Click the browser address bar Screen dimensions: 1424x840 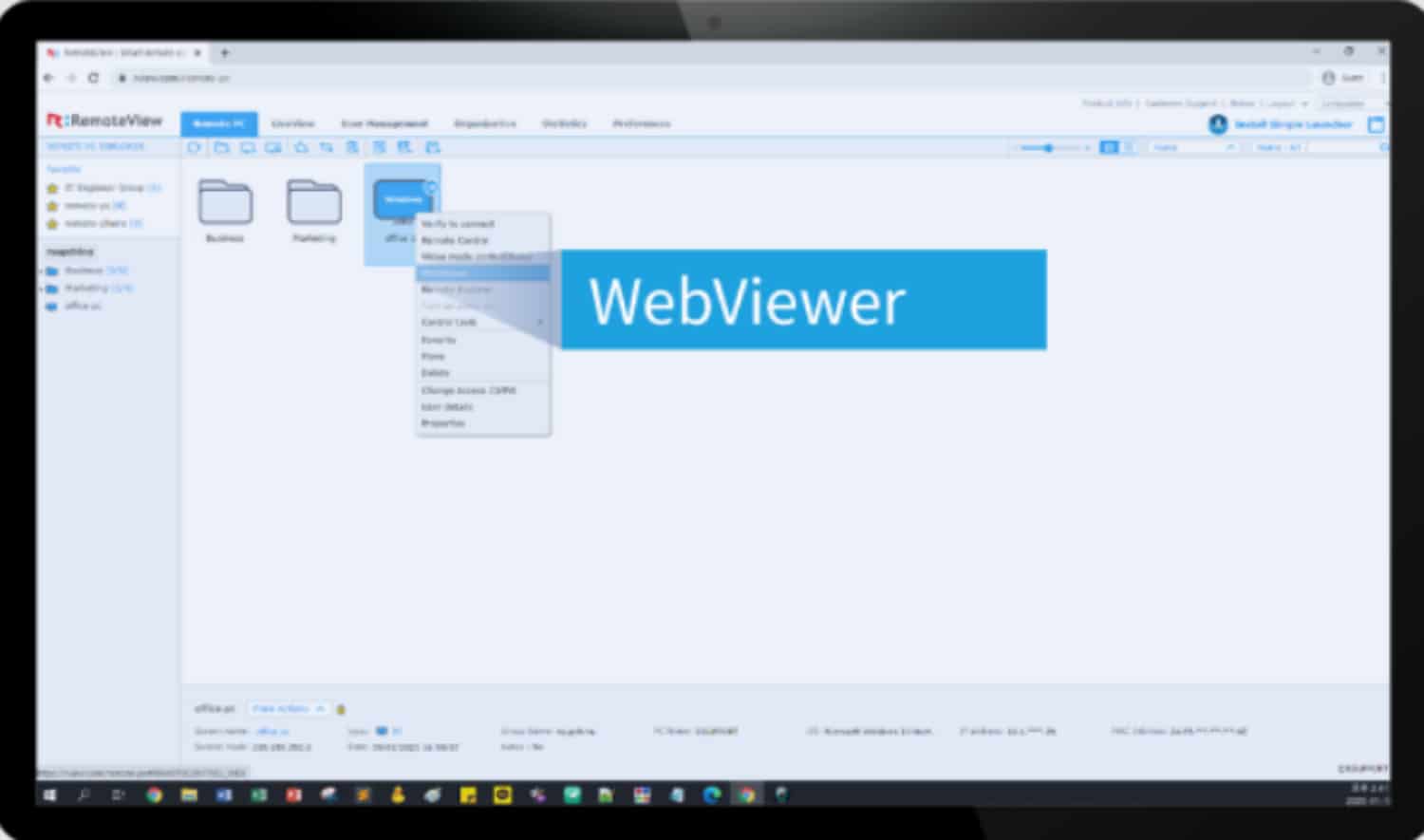[x=712, y=78]
